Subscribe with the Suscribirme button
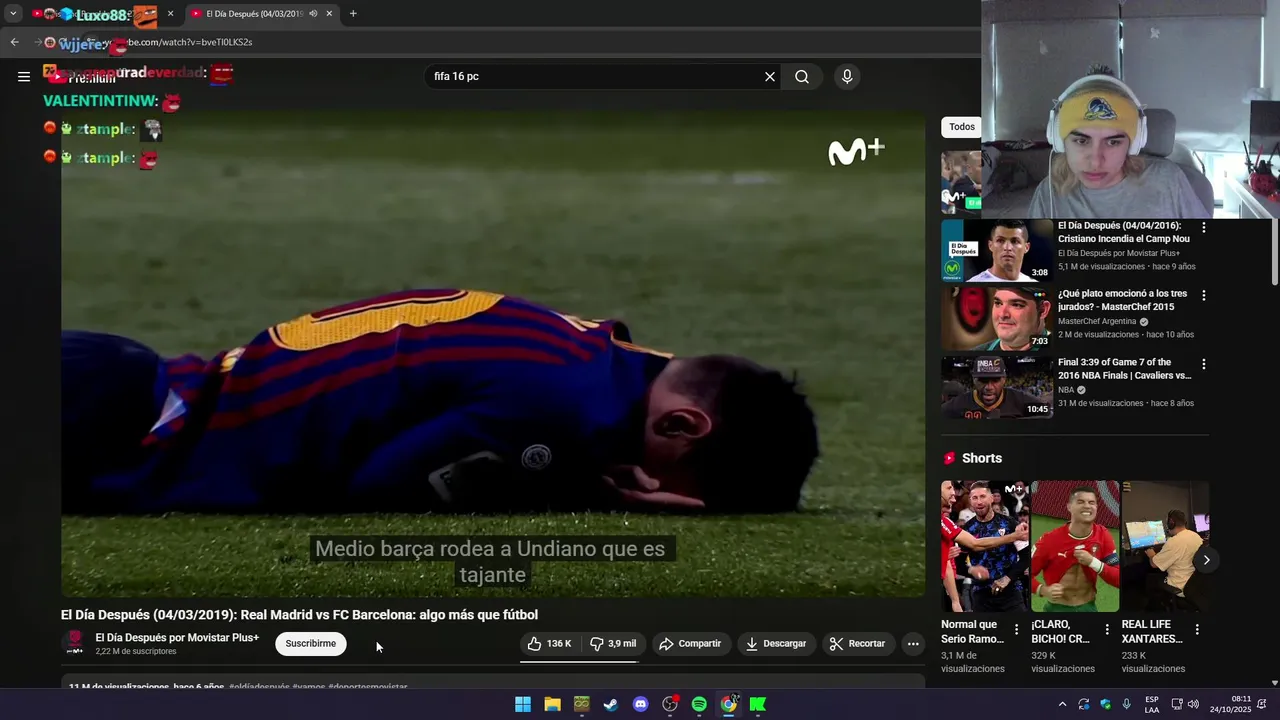 pos(311,643)
